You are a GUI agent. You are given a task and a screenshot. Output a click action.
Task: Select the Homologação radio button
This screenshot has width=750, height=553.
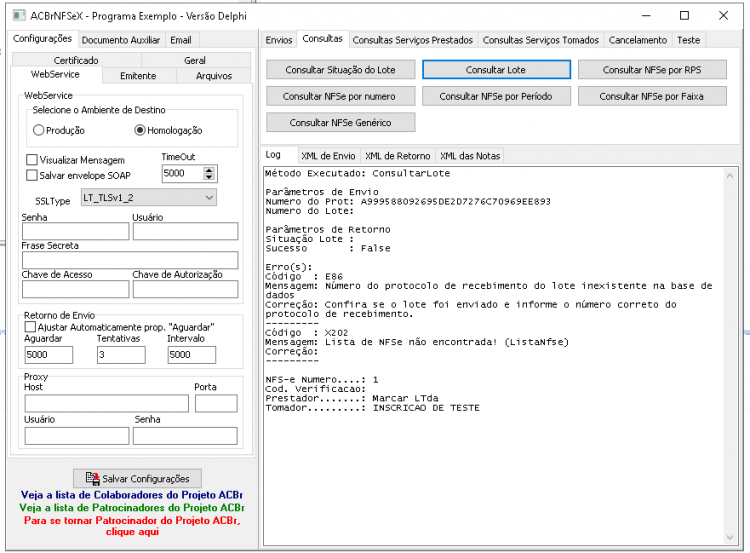[x=140, y=130]
